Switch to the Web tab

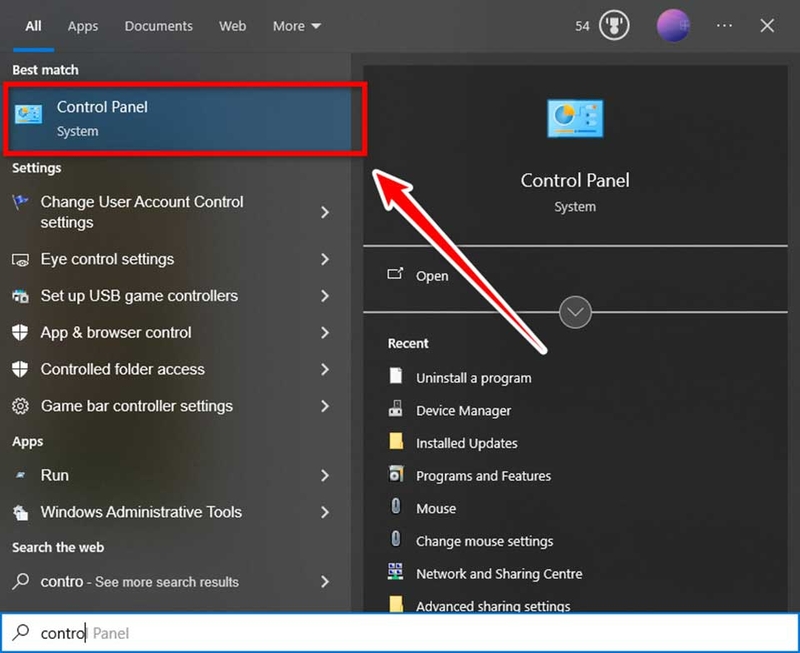tap(232, 26)
